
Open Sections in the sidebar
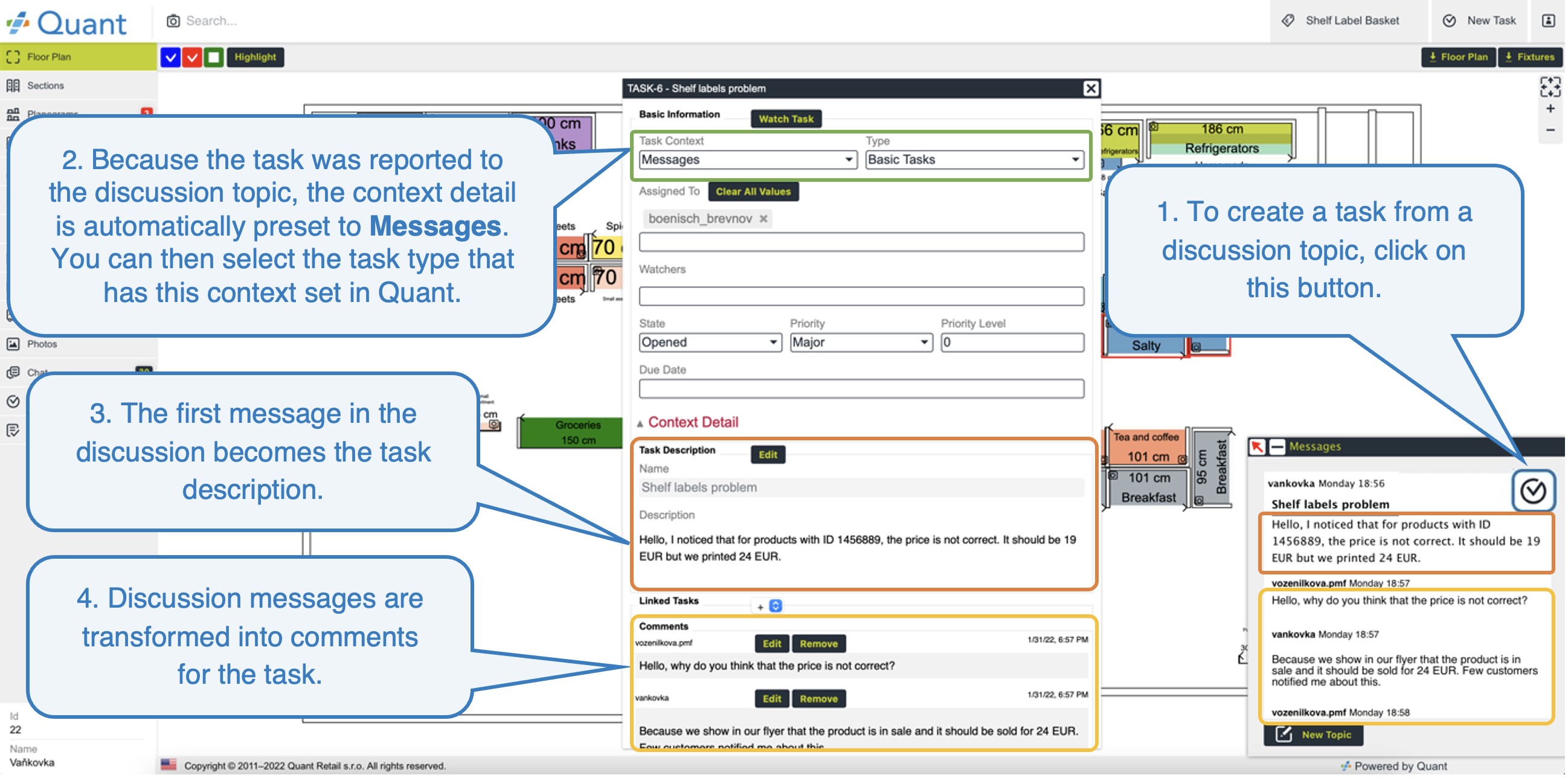pos(79,86)
